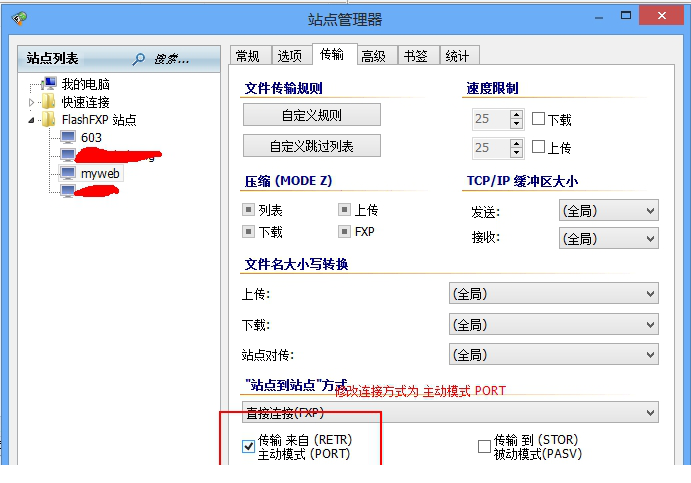Toggle MODE Z 下载 compression checkbox

click(x=249, y=231)
